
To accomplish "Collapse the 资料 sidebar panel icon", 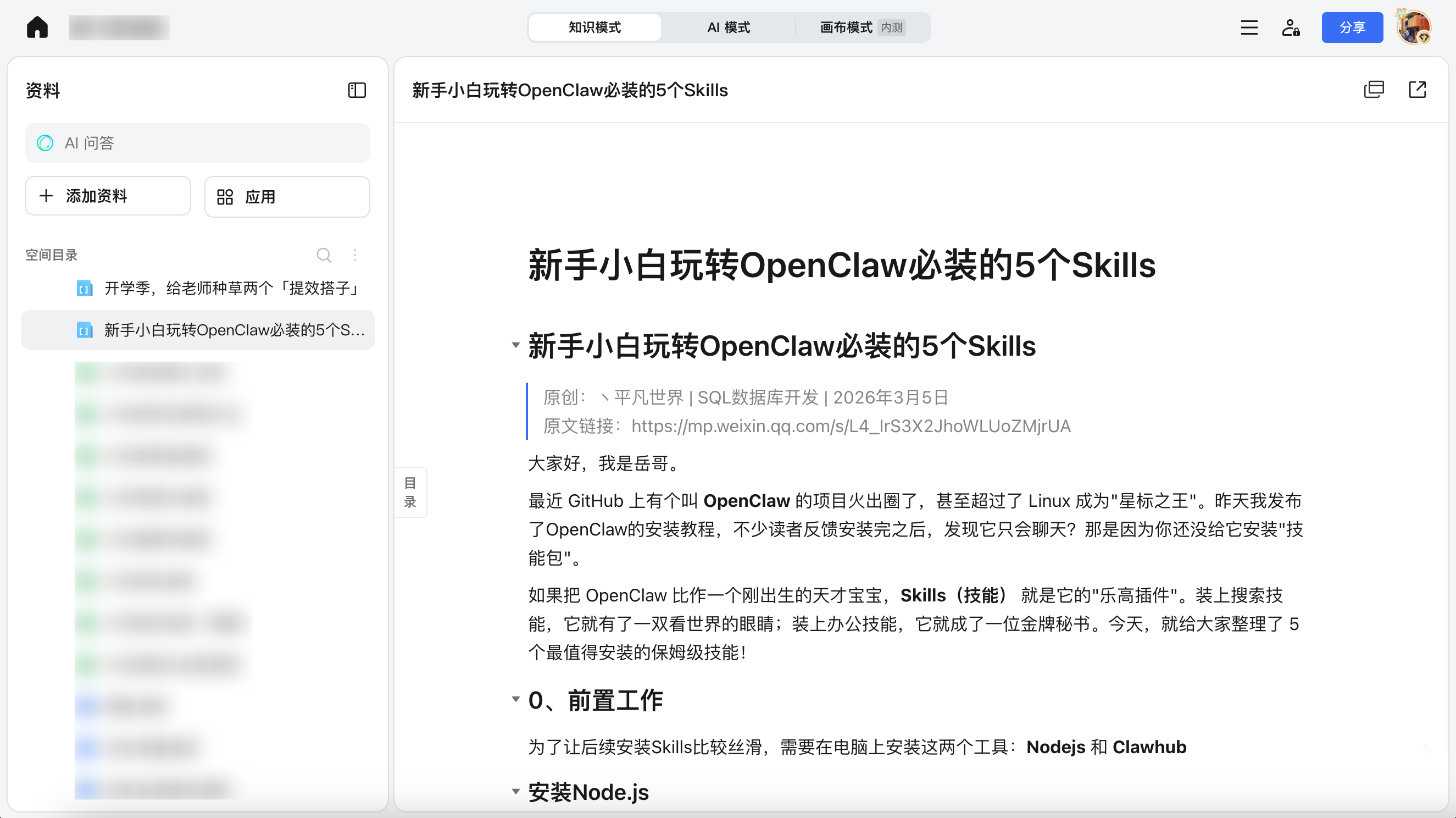I will click(357, 90).
